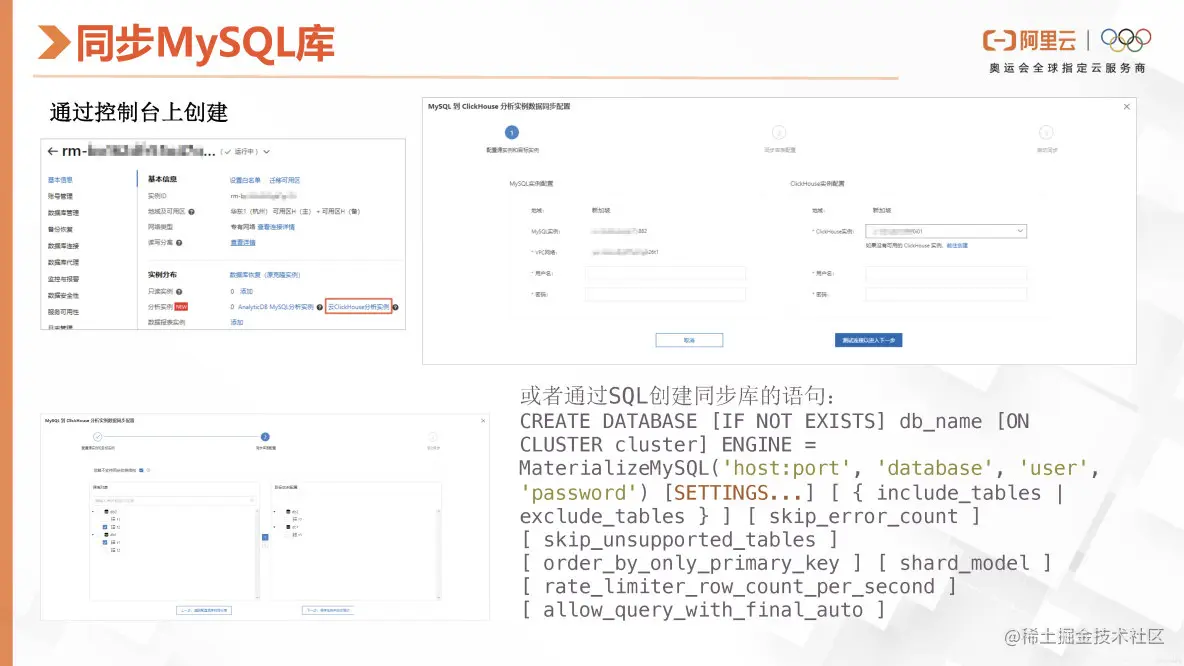
Task: Collapse the db2 node in source tree
Action: pos(94,512)
